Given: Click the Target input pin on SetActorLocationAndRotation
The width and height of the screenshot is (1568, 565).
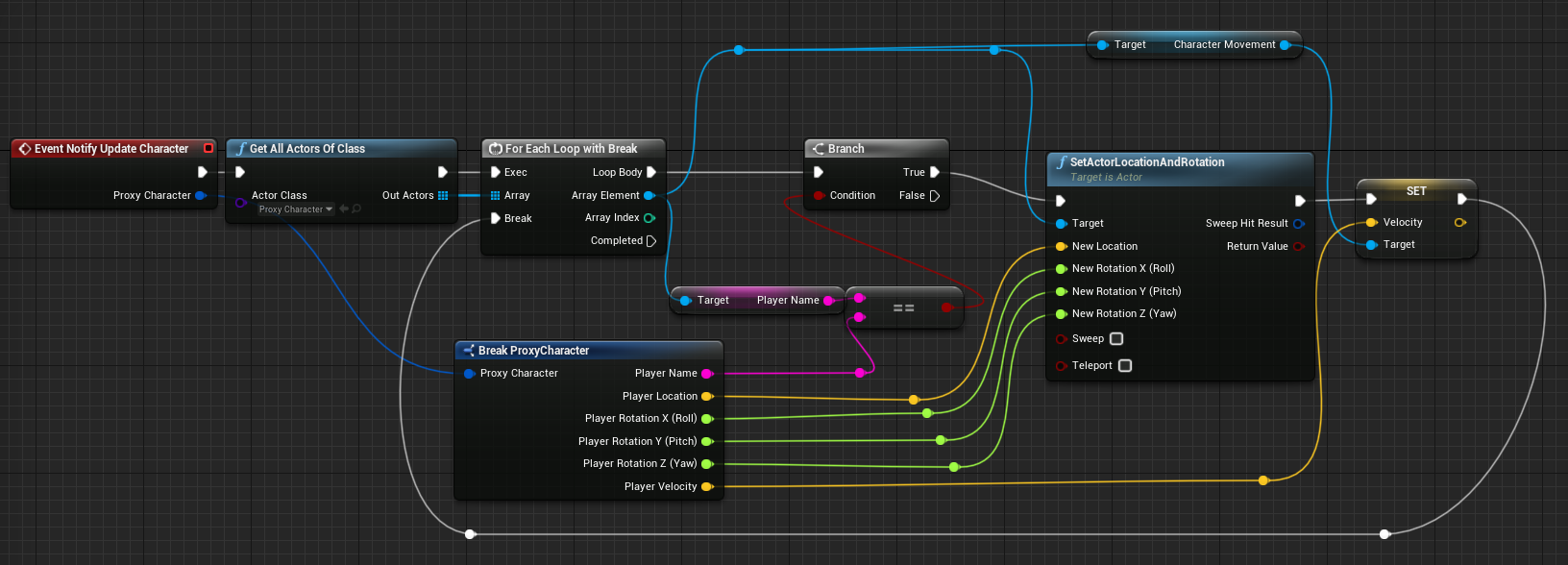Looking at the screenshot, I should pyautogui.click(x=1061, y=223).
